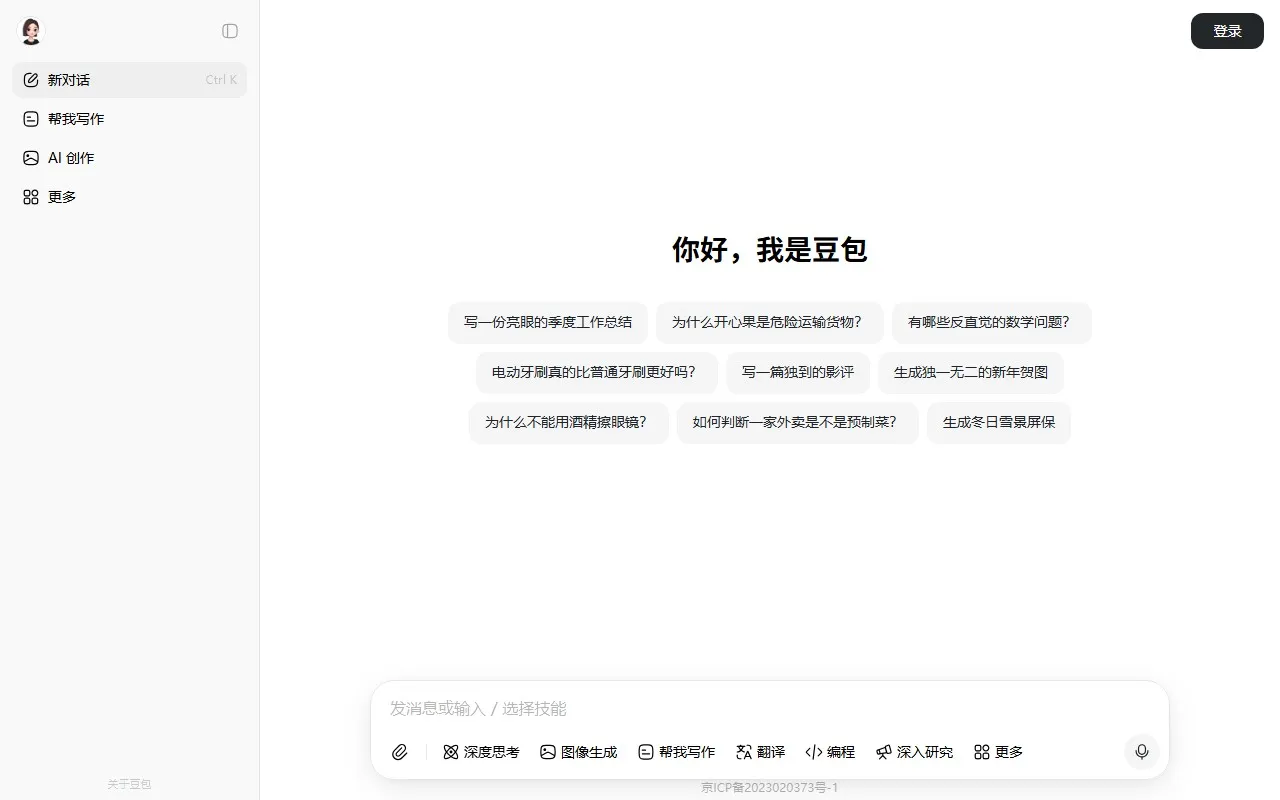This screenshot has width=1280, height=800.
Task: Click the 登录 login button
Action: tap(1227, 31)
